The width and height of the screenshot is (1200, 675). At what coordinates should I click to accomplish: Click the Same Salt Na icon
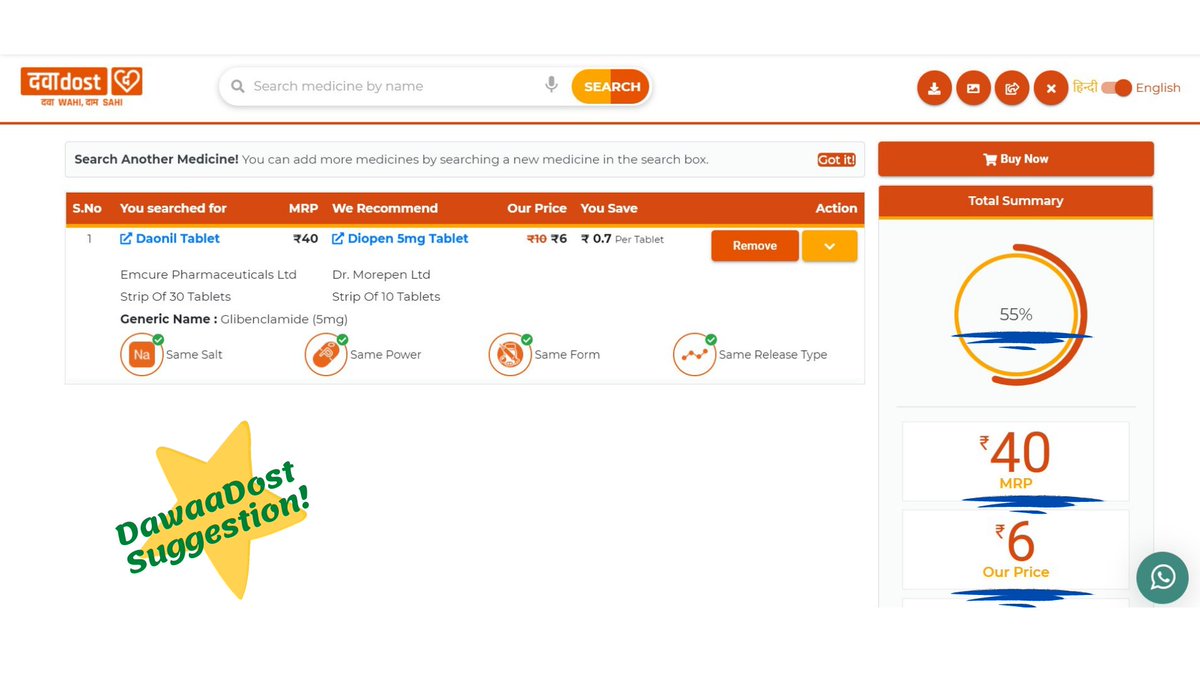pos(141,355)
